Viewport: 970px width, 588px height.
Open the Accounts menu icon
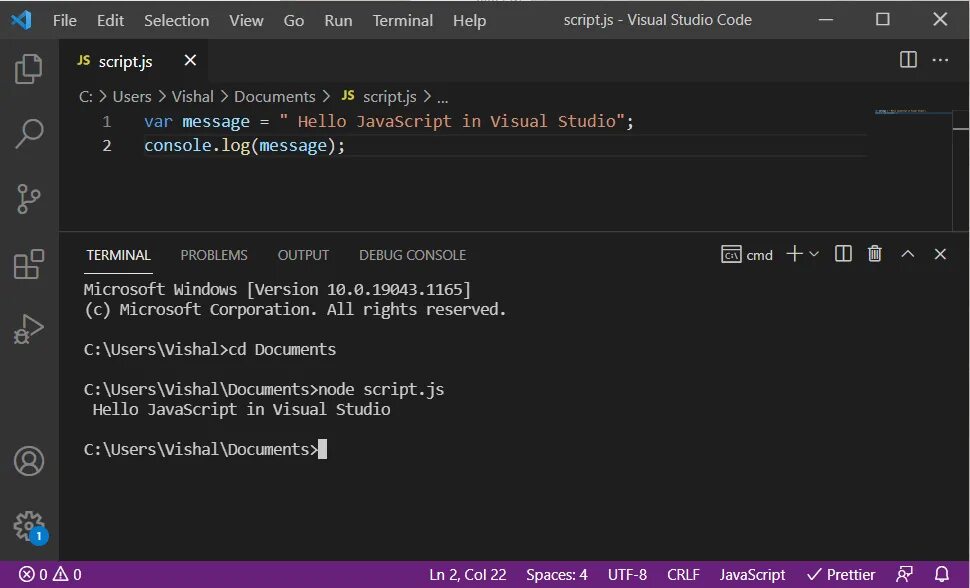point(29,461)
